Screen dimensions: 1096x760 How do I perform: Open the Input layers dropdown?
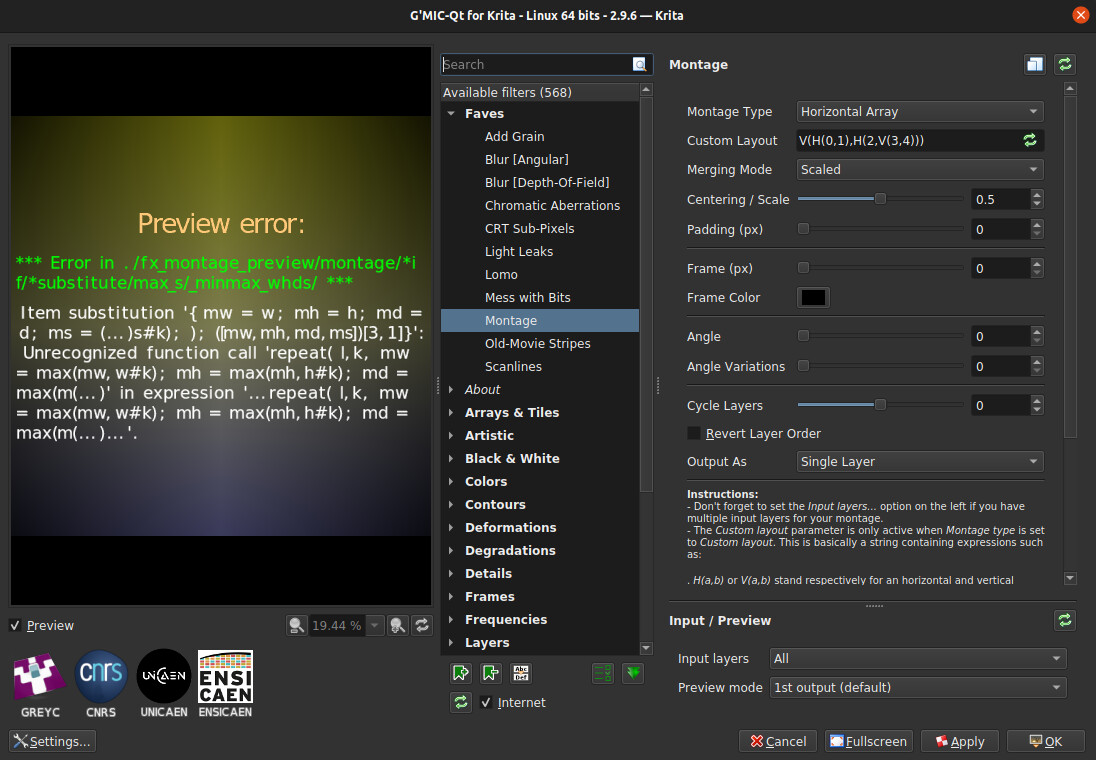point(917,658)
